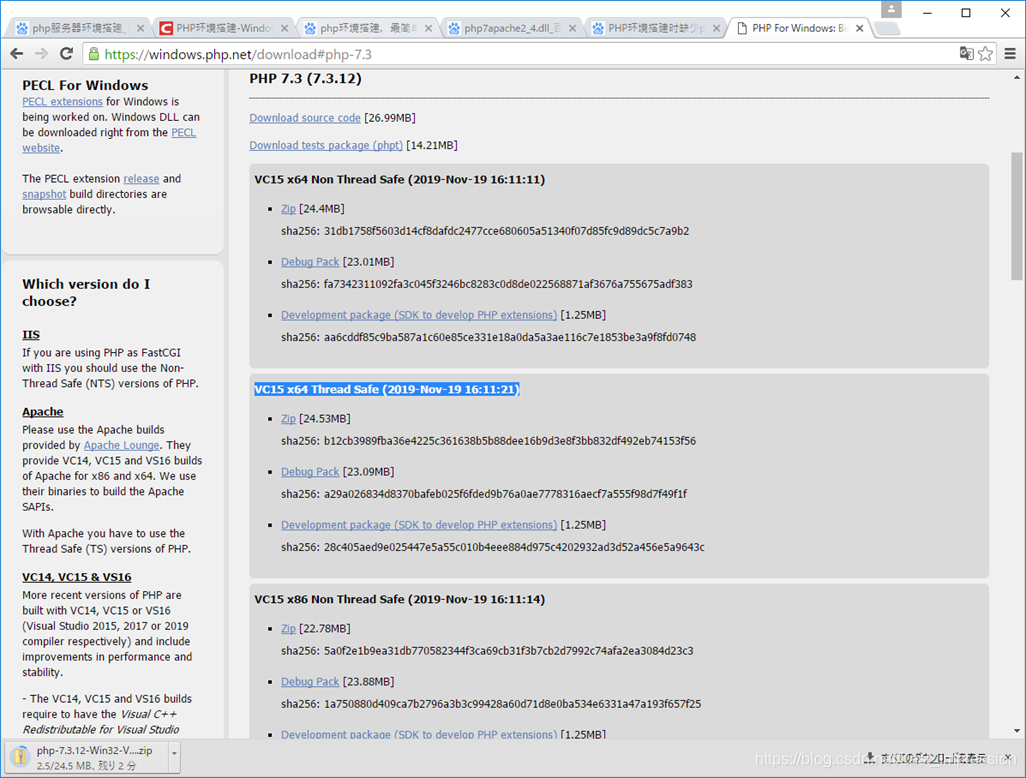
Task: Download Zip for x64 Non Thread Safe
Action: tap(288, 209)
